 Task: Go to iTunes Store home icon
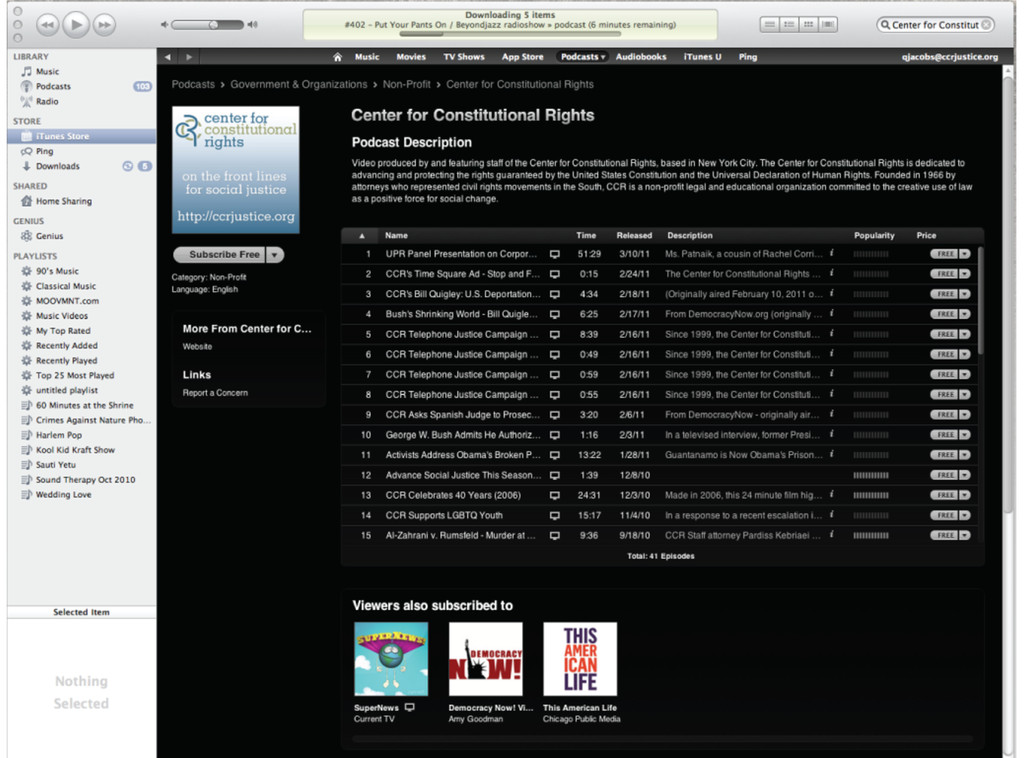(338, 57)
